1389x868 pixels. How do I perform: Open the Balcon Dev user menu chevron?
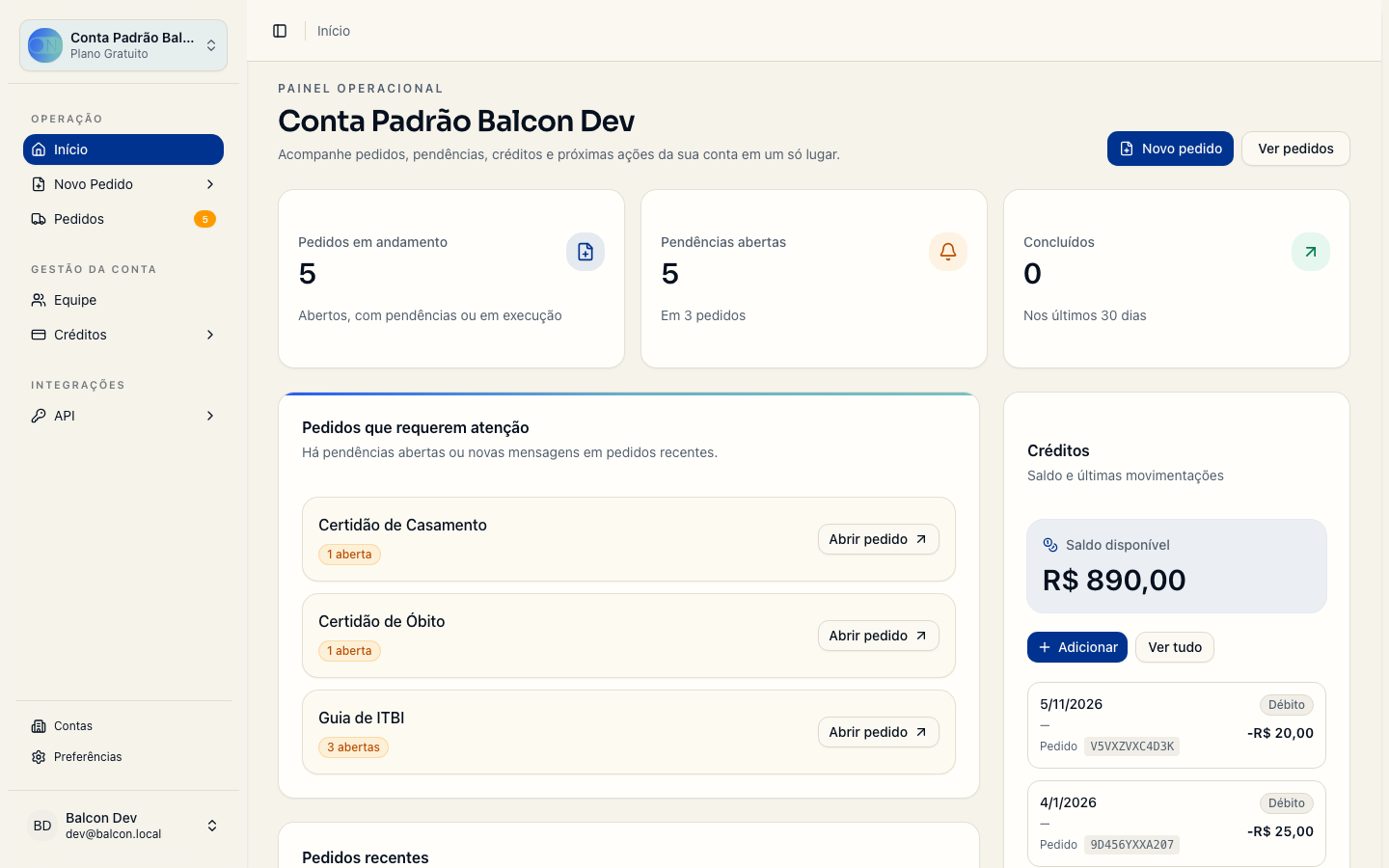click(x=212, y=826)
